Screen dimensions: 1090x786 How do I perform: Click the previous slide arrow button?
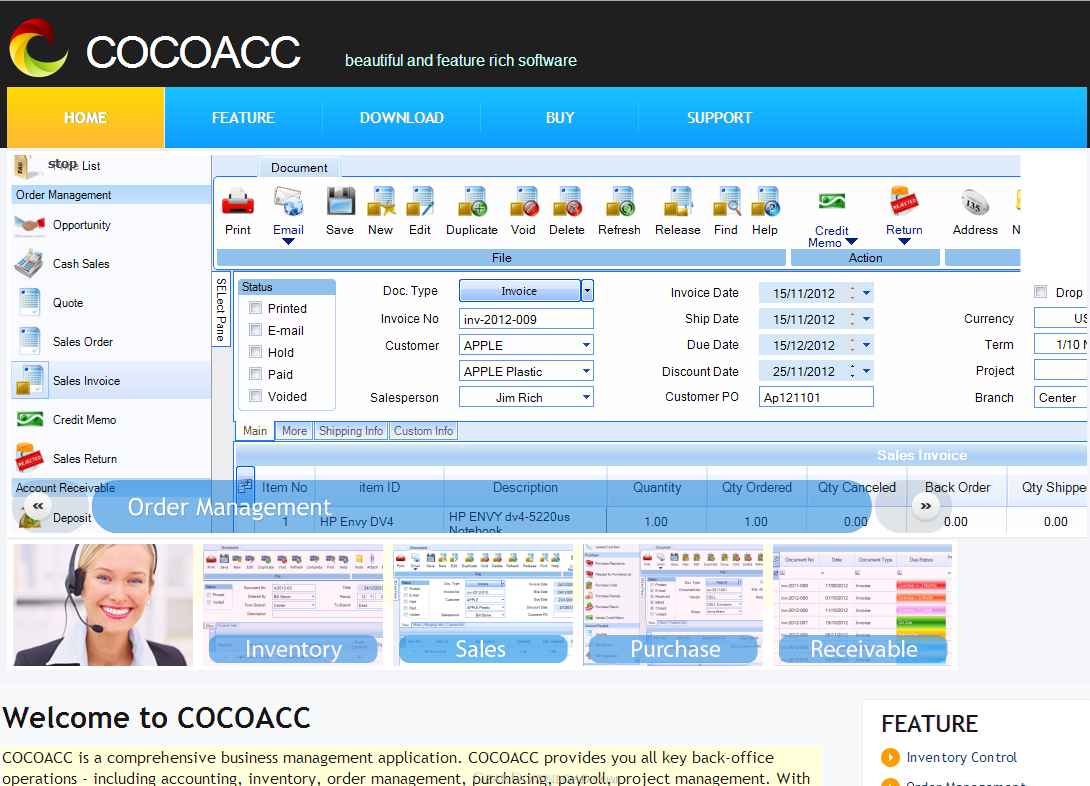pyautogui.click(x=38, y=506)
